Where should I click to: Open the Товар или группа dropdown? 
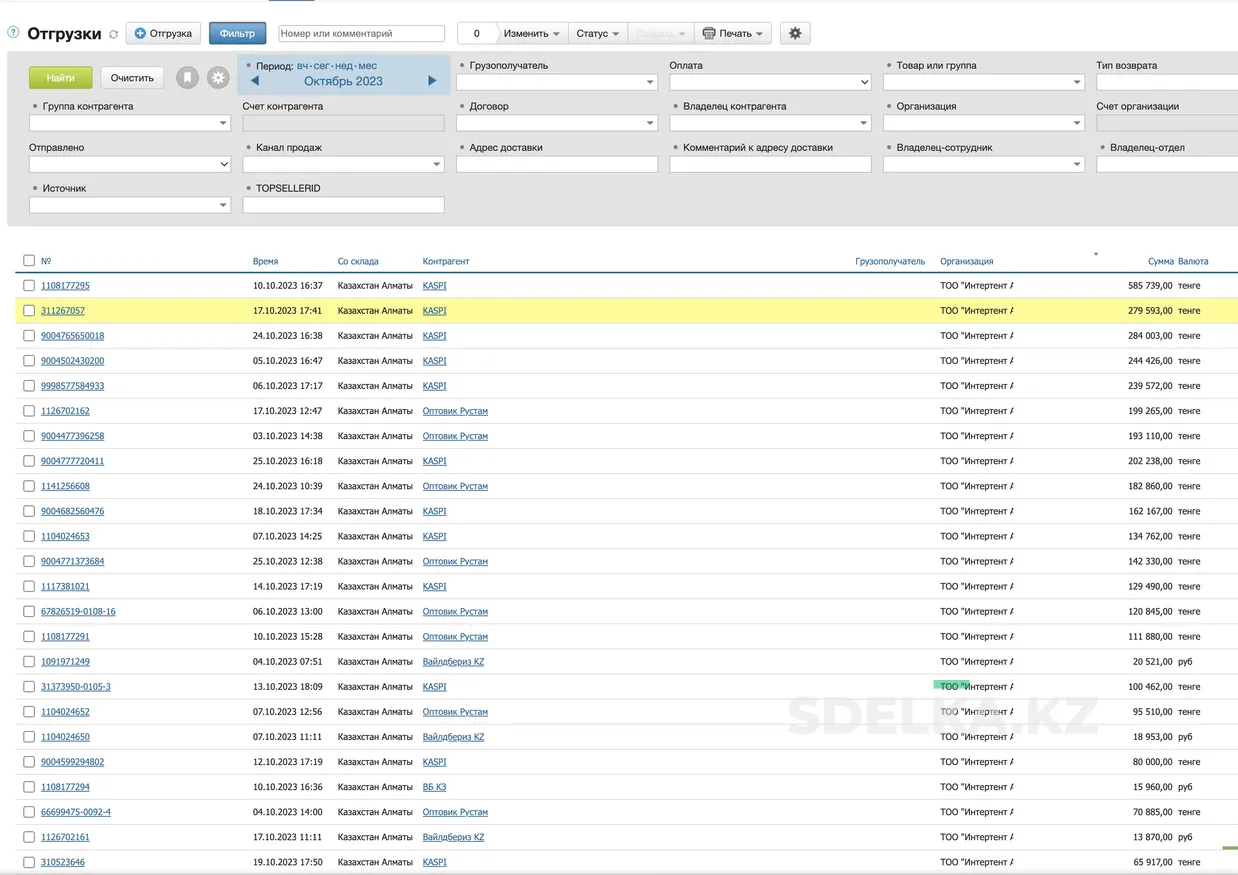983,82
